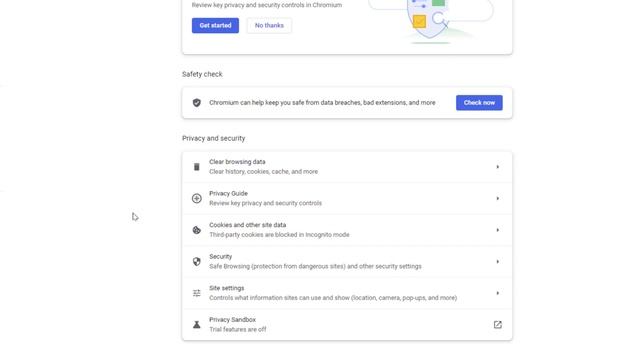
Task: Click the Privacy Guide compass icon
Action: tap(197, 198)
